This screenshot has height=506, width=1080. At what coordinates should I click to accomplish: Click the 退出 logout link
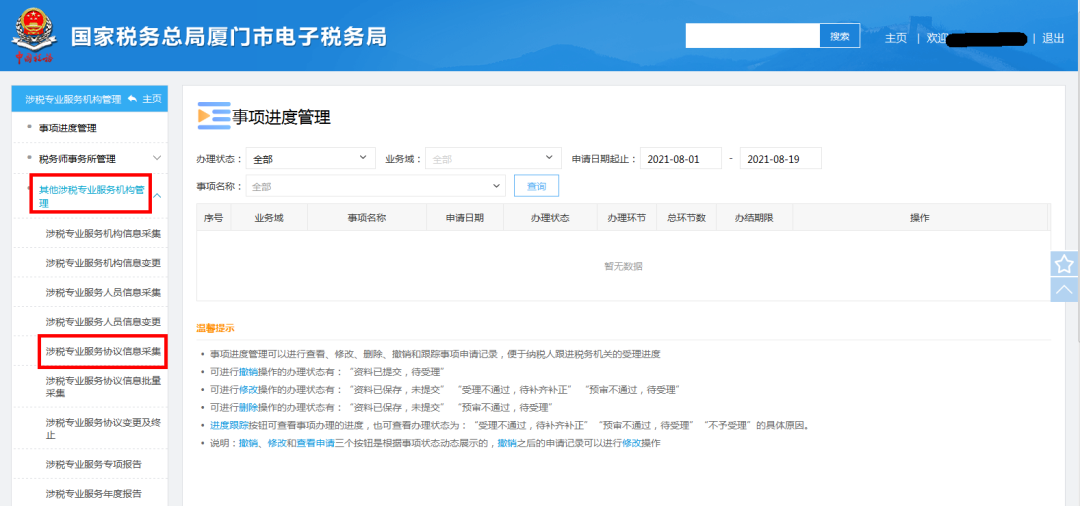(1053, 39)
